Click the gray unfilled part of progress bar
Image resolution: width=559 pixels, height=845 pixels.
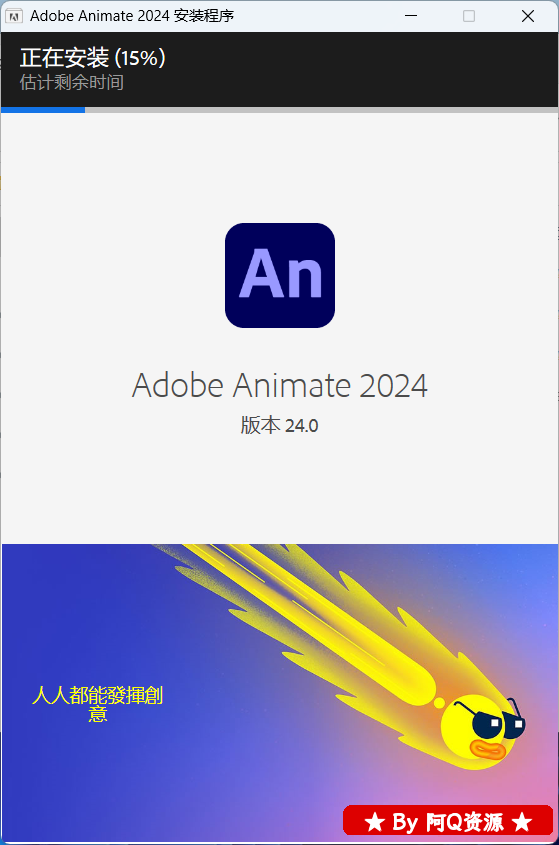point(321,110)
